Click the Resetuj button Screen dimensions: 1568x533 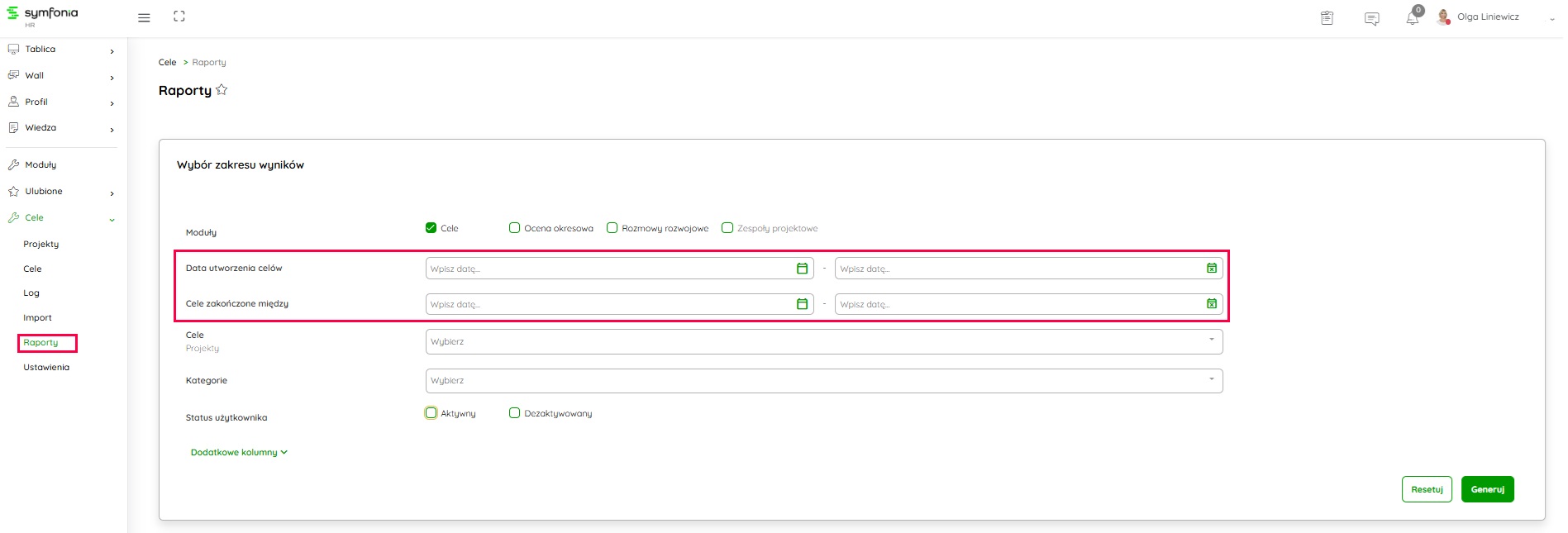click(x=1426, y=489)
